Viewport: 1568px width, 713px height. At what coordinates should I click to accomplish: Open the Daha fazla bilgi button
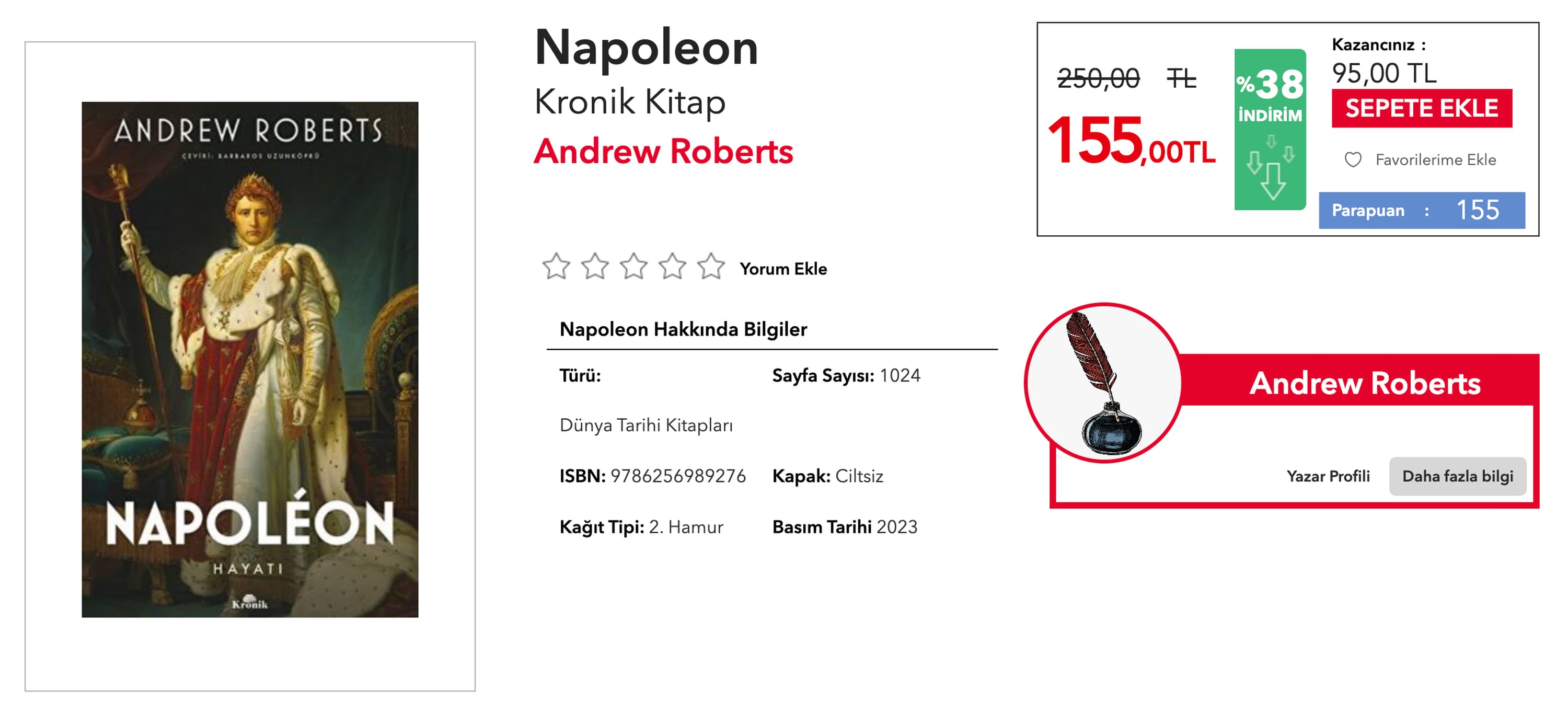(x=1457, y=476)
